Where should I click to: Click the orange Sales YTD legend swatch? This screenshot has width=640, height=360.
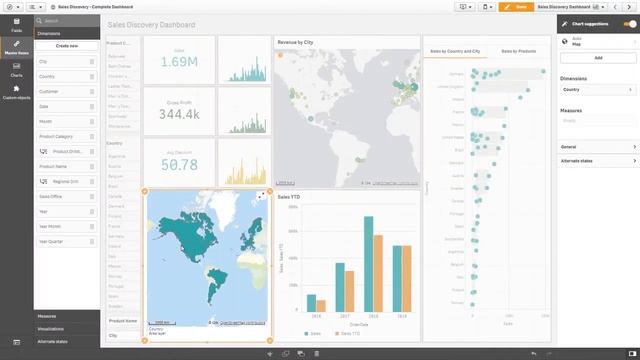click(x=337, y=334)
